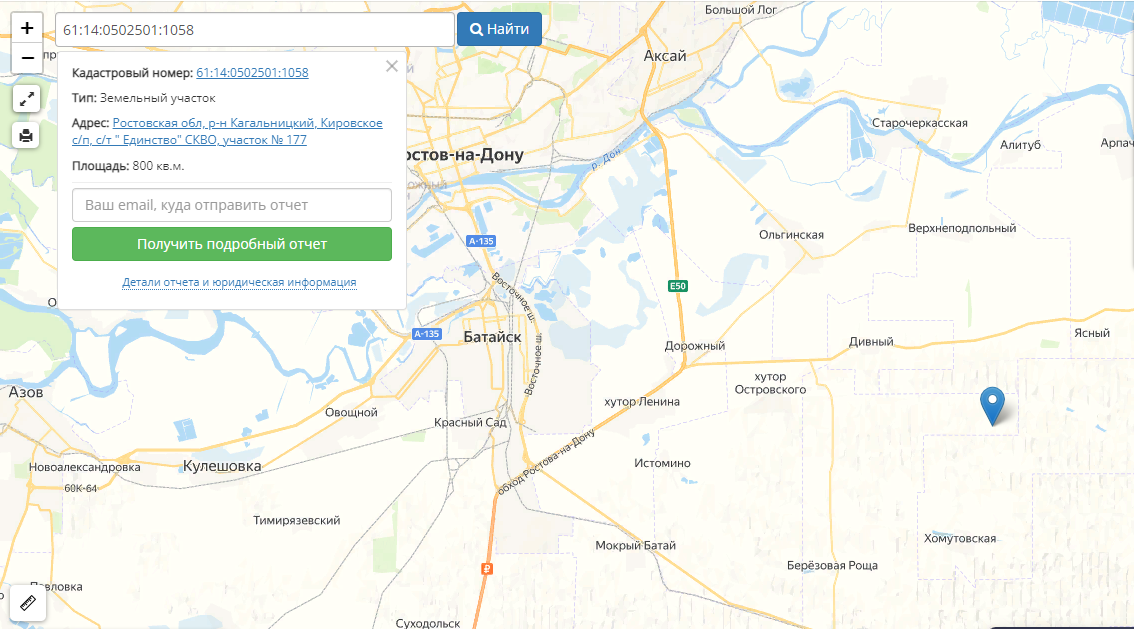
Task: Zoom out with the minus button
Action: [27, 58]
